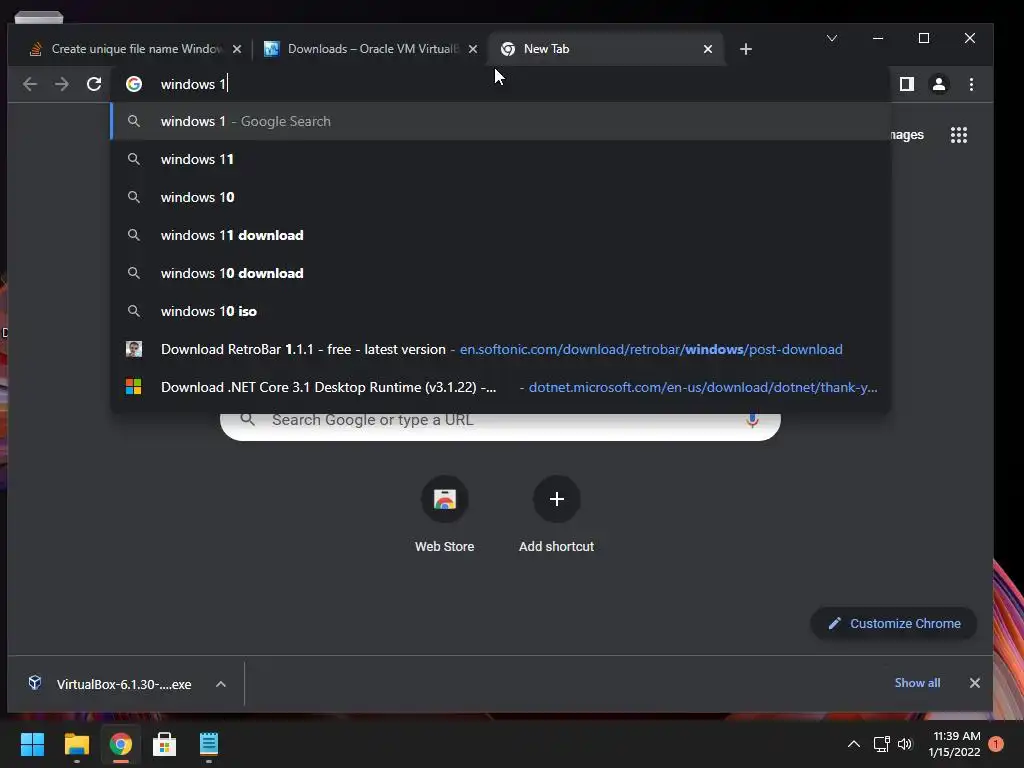Open the side panel icon
This screenshot has width=1024, height=768.
point(906,84)
